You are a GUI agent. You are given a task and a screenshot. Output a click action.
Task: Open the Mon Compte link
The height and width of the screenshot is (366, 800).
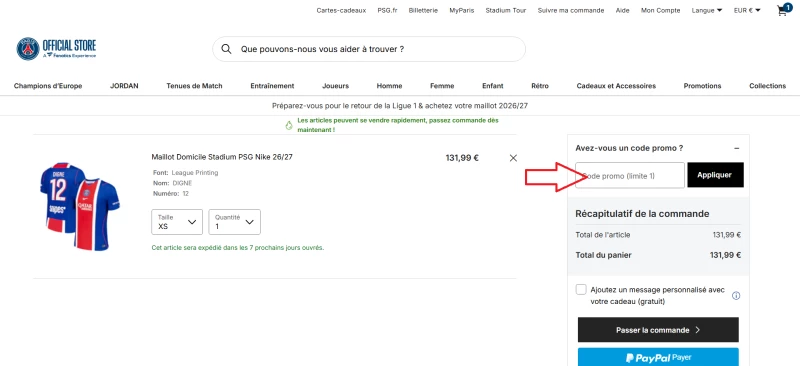coord(661,10)
